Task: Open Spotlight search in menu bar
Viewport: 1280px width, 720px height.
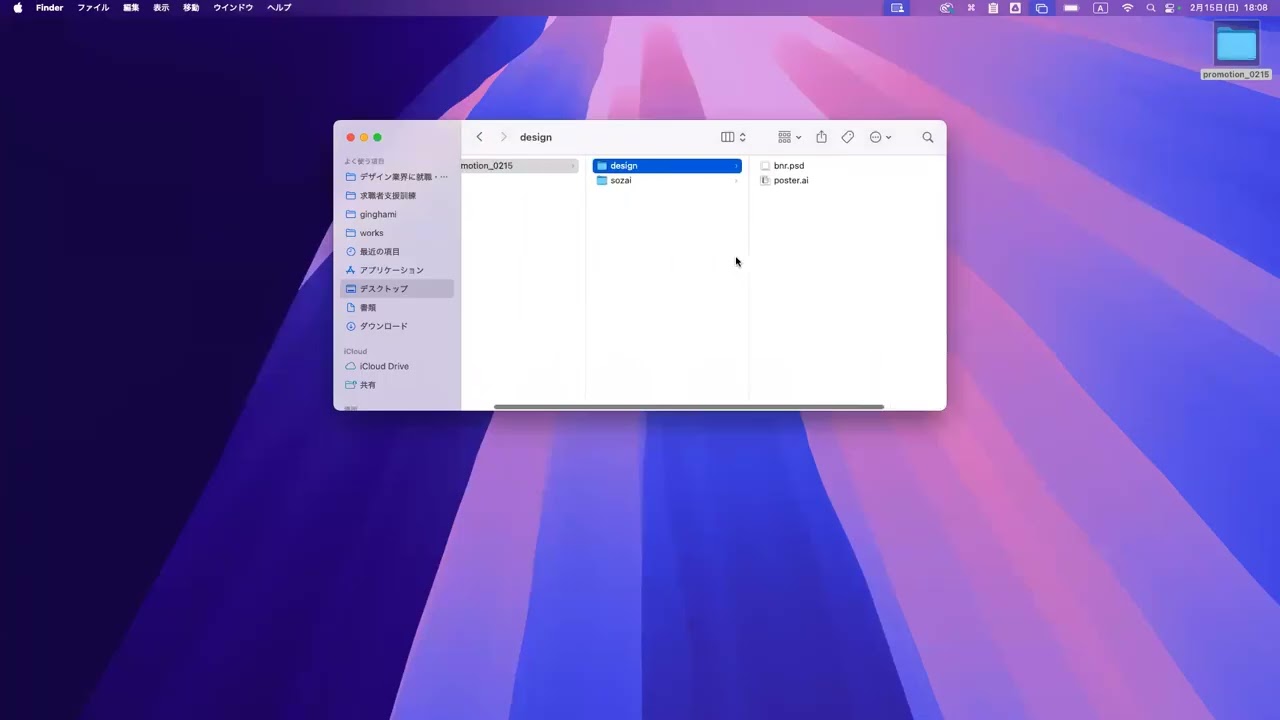Action: (x=1151, y=8)
